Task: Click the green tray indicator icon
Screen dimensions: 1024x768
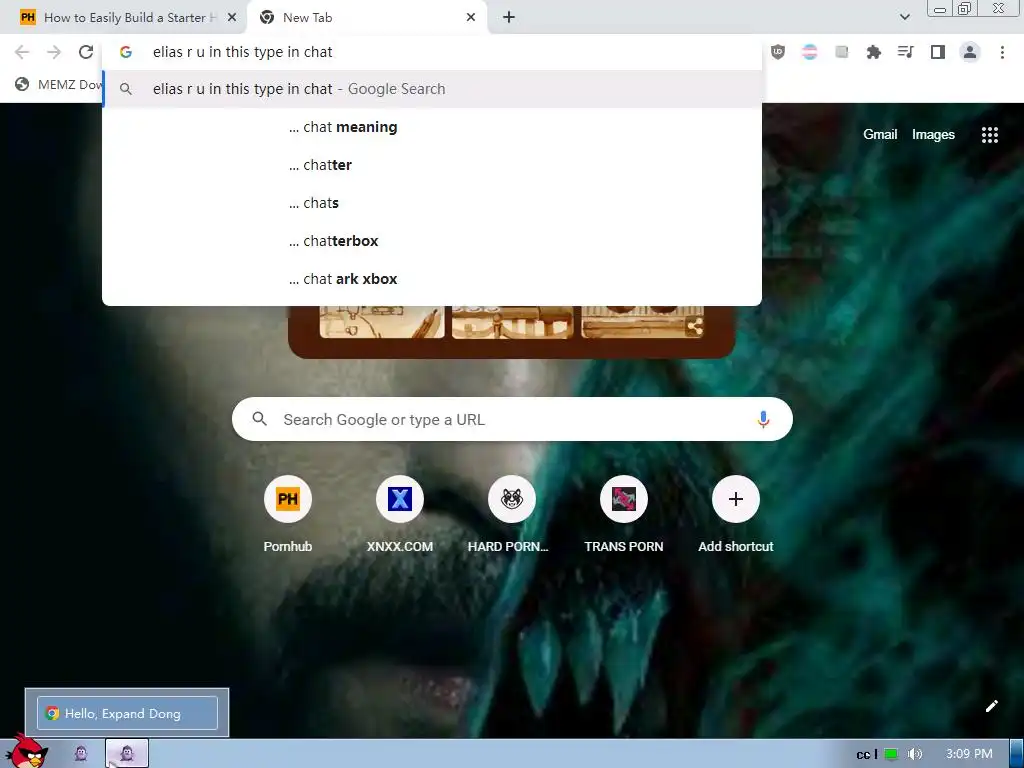Action: [x=891, y=754]
